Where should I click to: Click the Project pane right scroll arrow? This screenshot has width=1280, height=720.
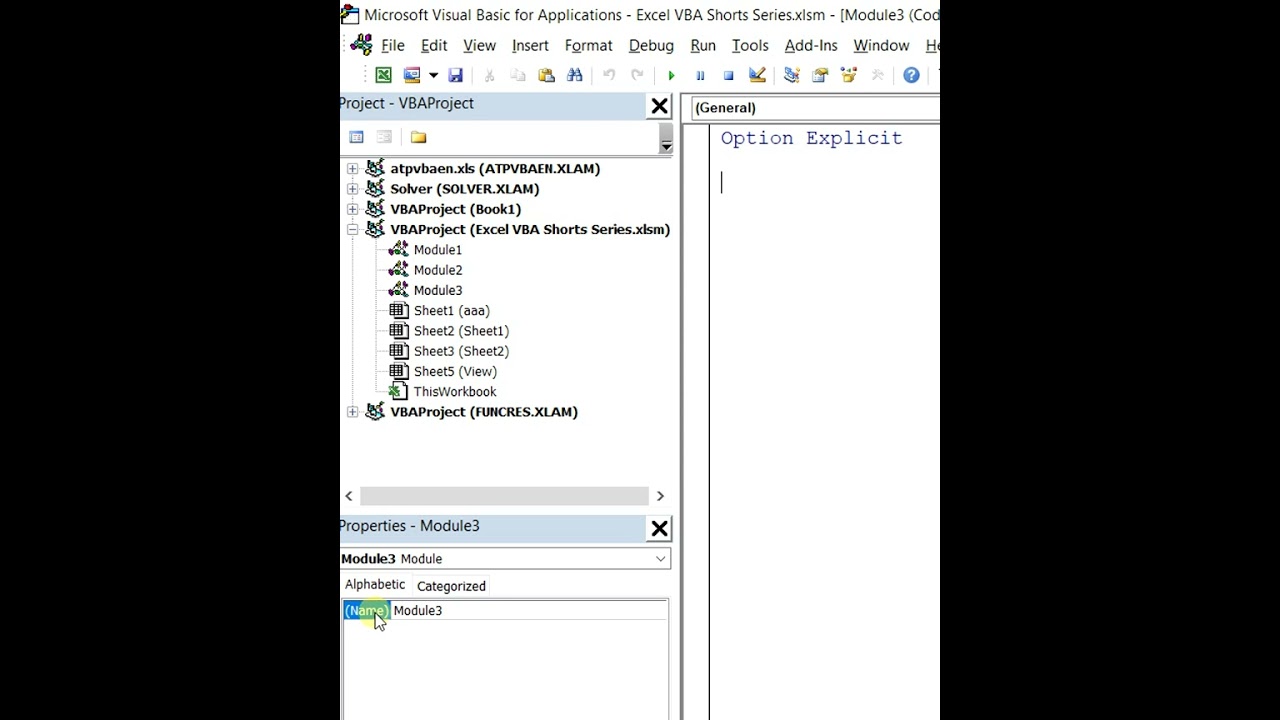click(660, 496)
